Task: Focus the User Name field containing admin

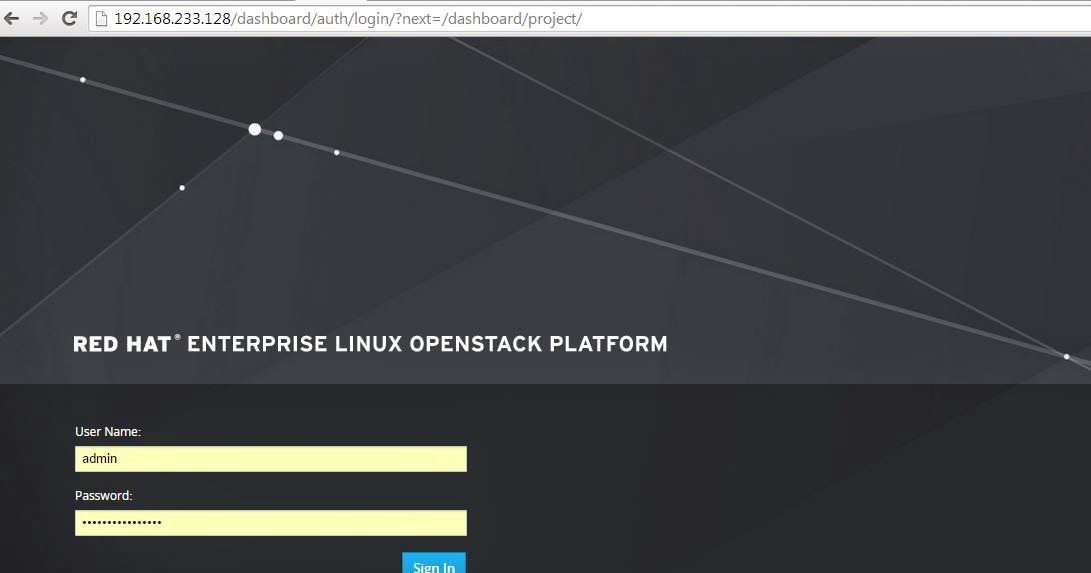Action: 271,459
